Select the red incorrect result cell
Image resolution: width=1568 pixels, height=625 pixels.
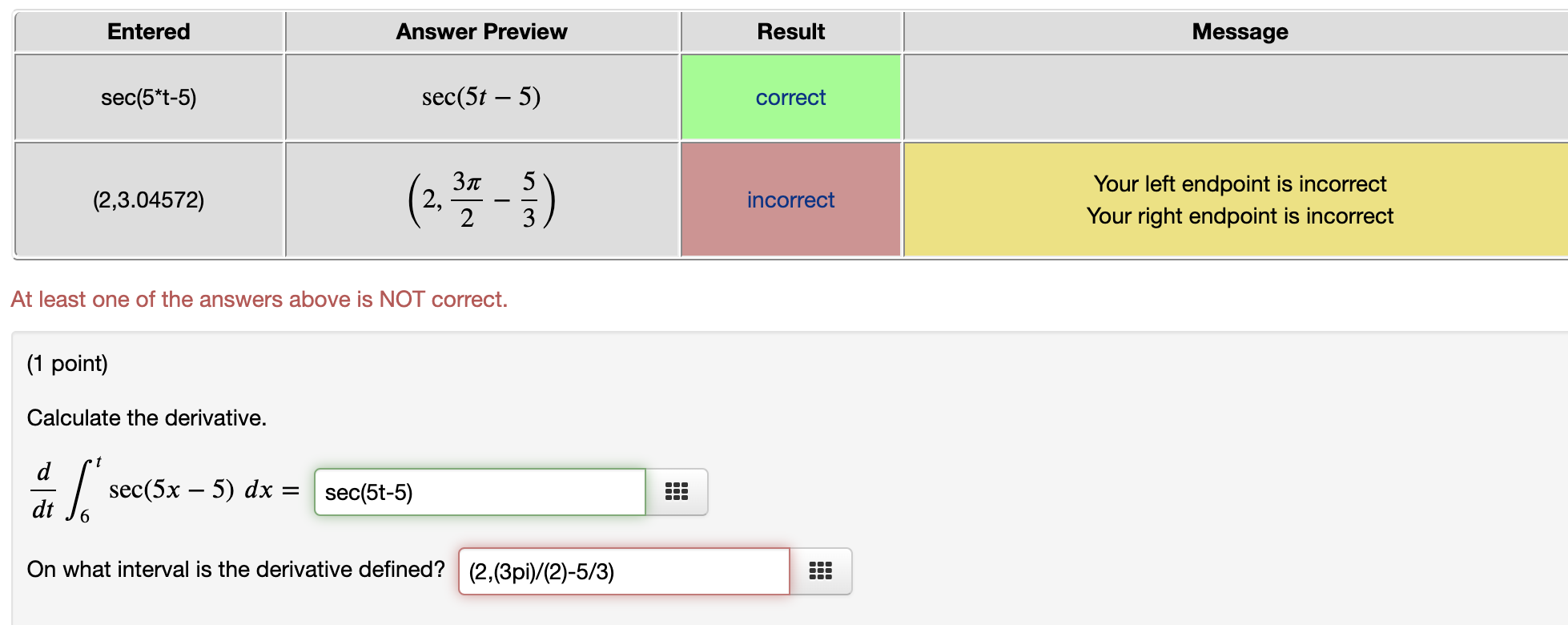790,199
